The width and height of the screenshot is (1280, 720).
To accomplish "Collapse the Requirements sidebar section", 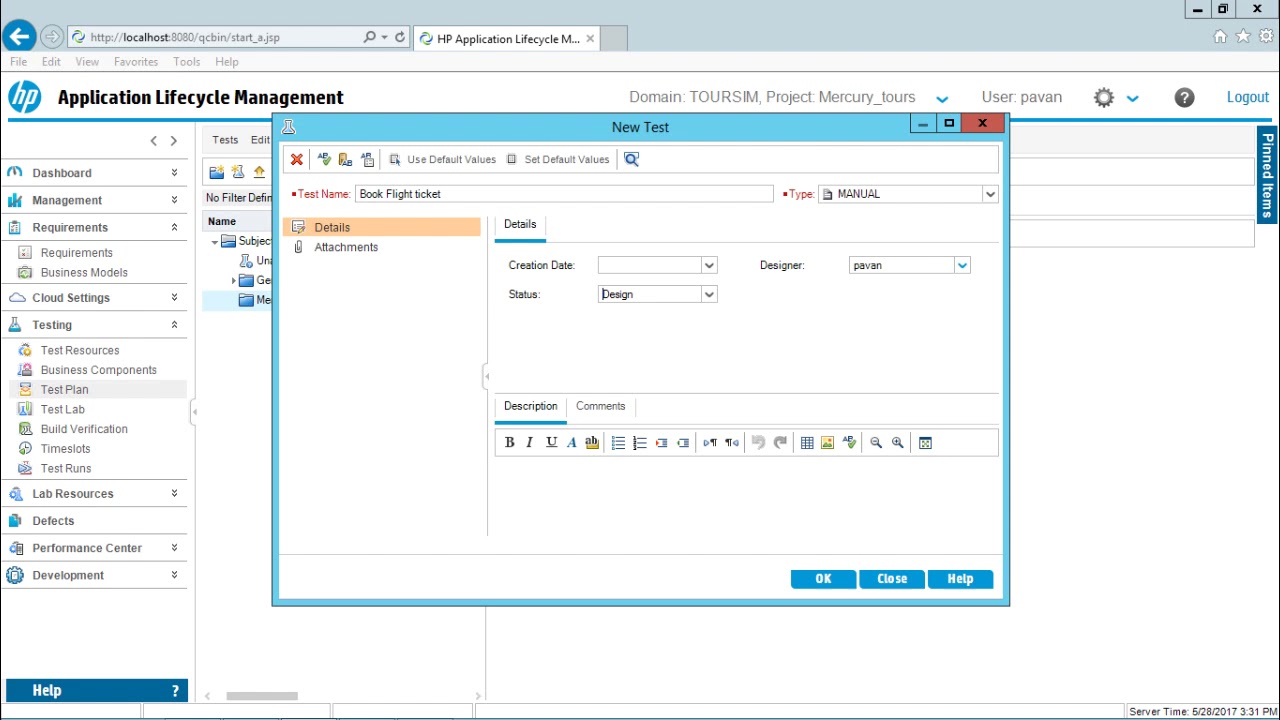I will (x=174, y=227).
